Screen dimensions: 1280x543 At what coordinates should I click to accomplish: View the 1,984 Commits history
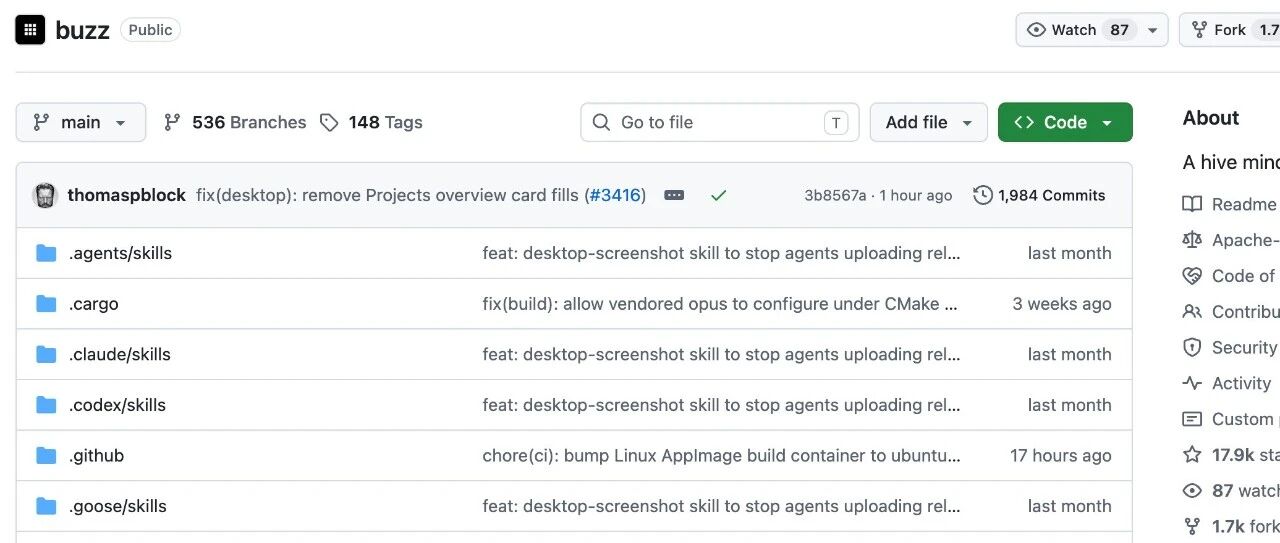pyautogui.click(x=1039, y=195)
